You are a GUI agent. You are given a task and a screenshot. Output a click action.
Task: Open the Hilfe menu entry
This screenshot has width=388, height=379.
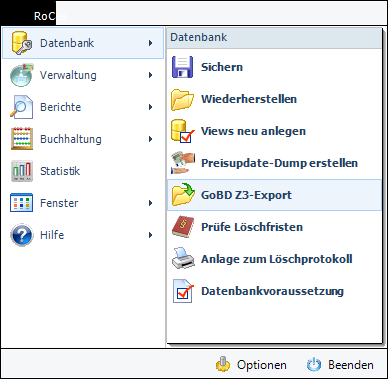(x=83, y=235)
